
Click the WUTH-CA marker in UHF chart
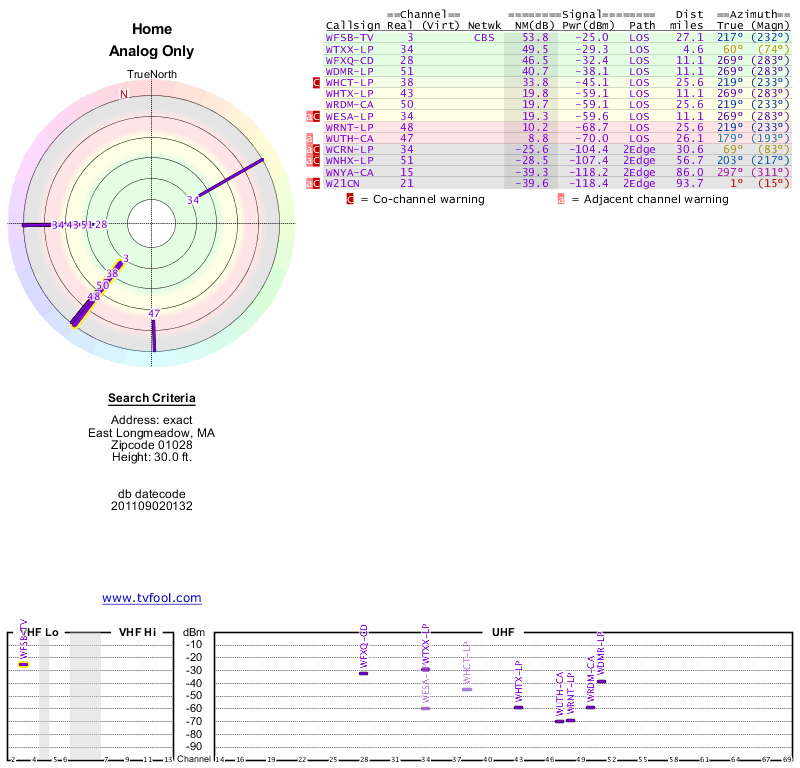click(x=560, y=722)
